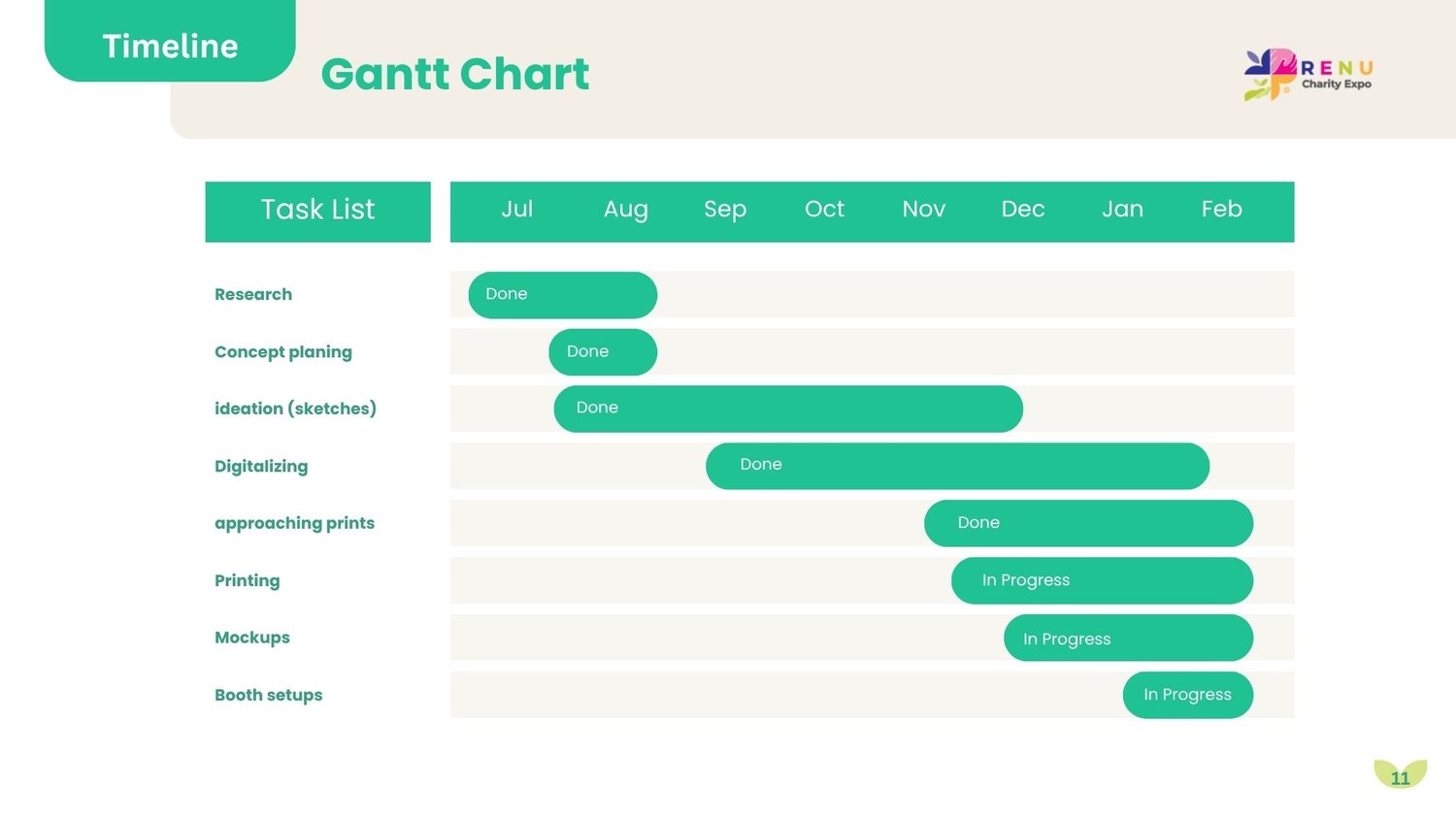The image size is (1456, 818).
Task: Select the Jul month header
Action: click(517, 209)
